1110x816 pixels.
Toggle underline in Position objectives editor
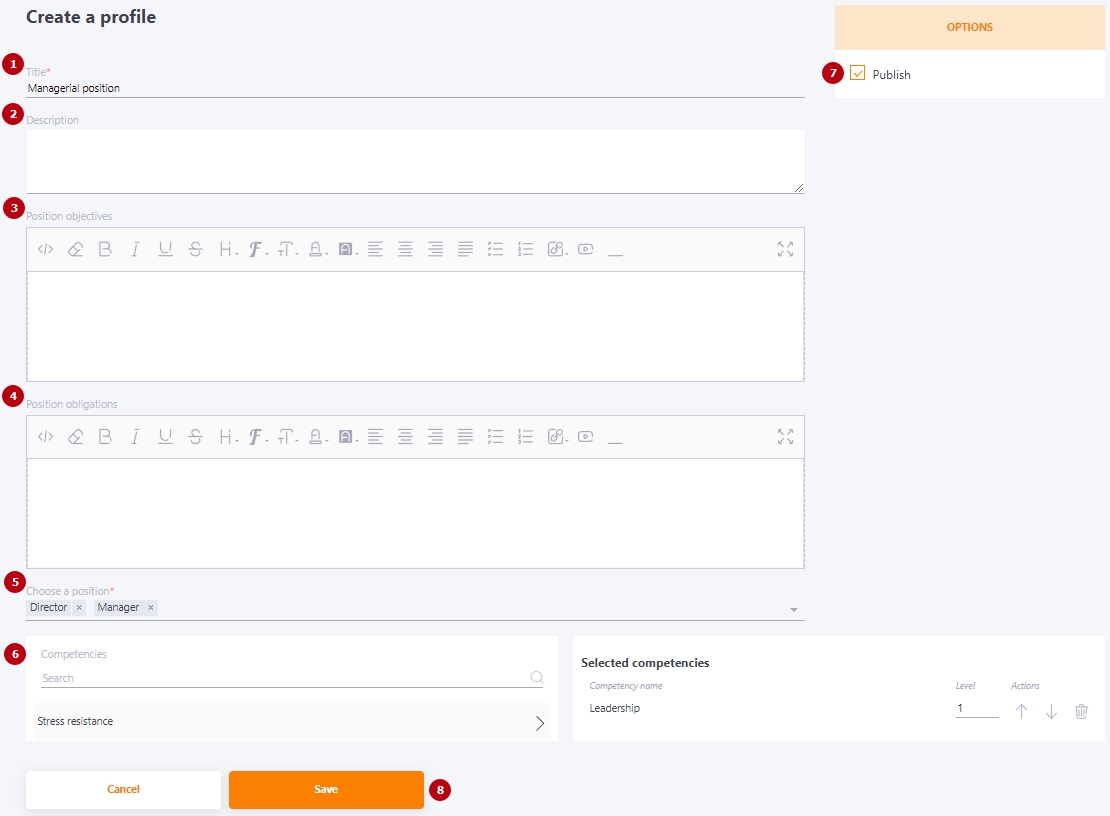point(165,249)
